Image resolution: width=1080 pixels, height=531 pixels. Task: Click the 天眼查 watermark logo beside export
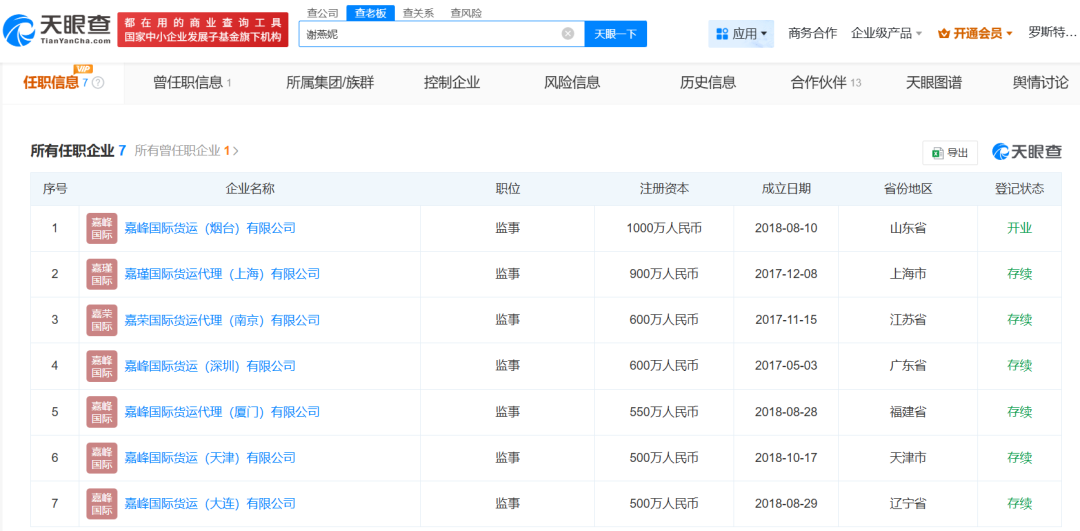tap(1027, 152)
